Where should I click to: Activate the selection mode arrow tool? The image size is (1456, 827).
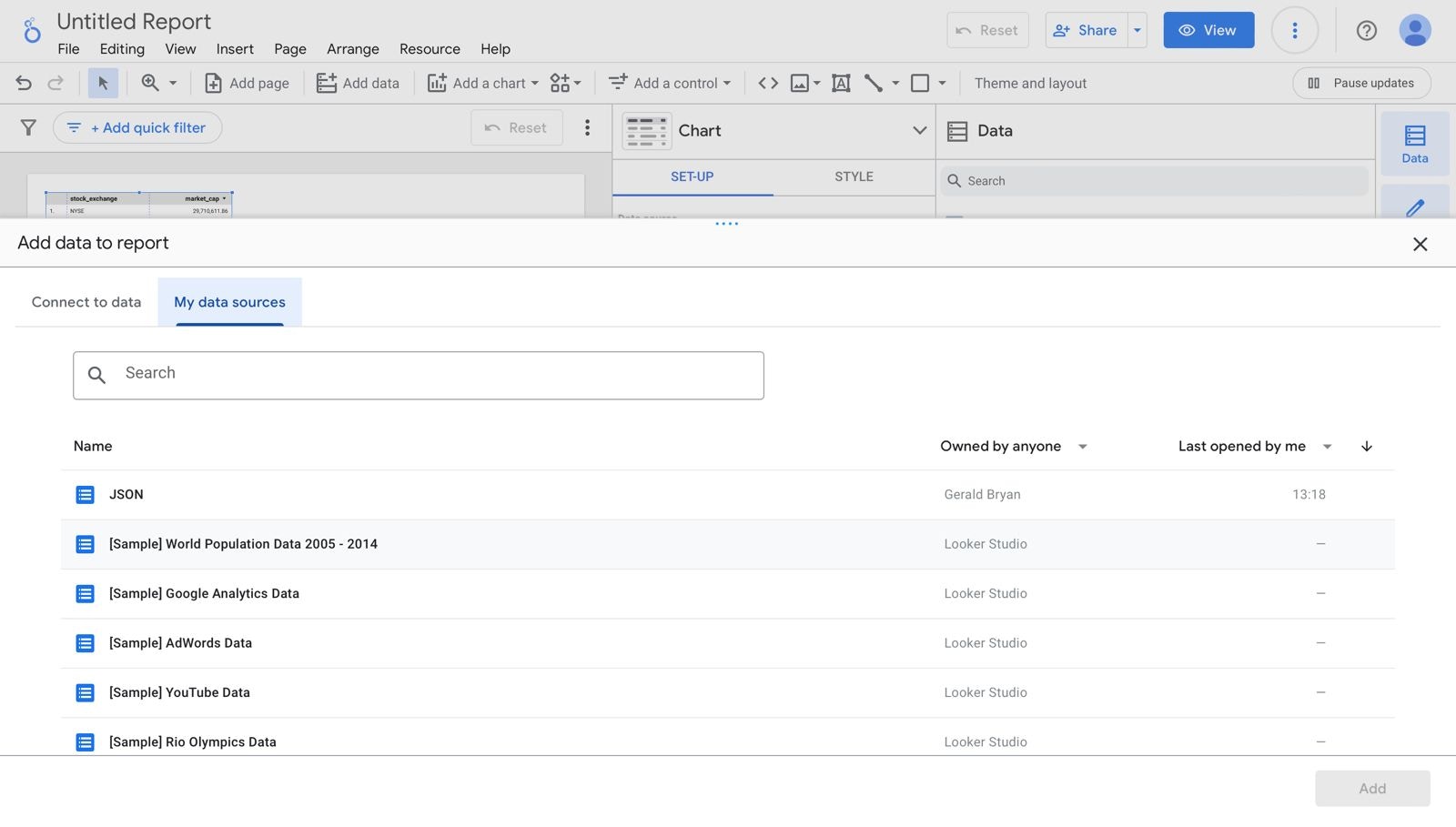click(103, 83)
